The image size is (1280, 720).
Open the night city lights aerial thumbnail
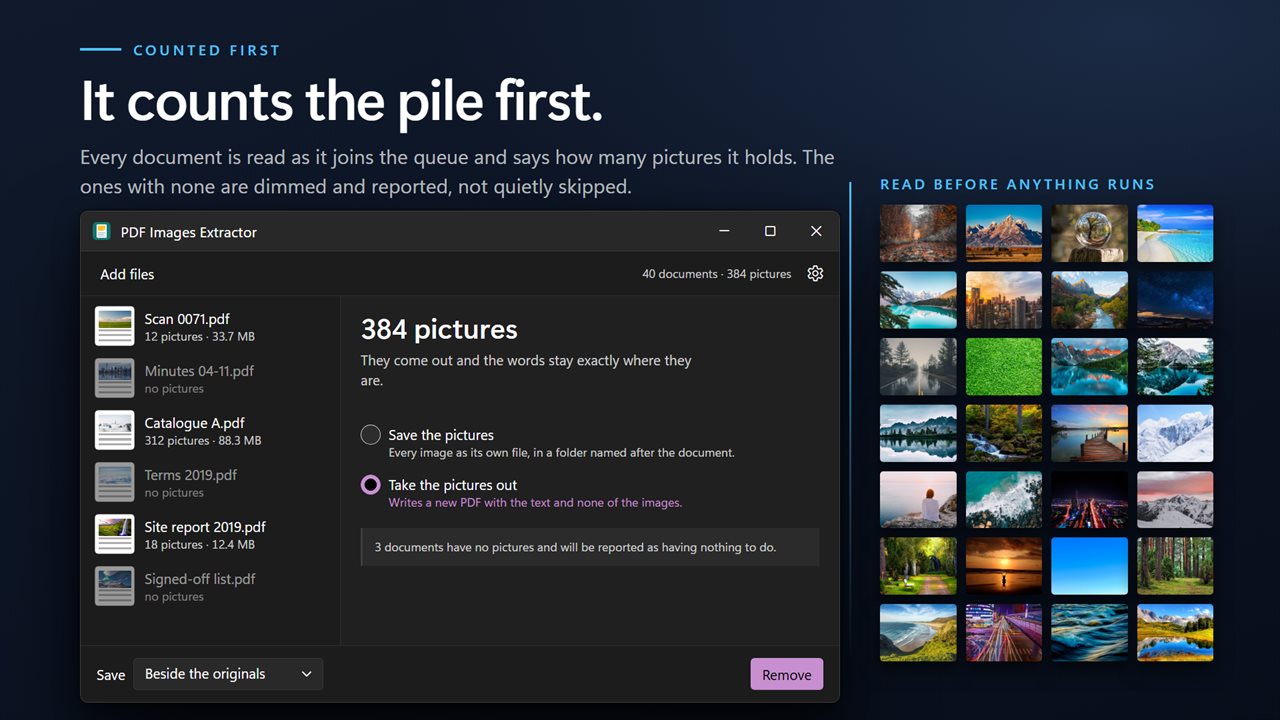point(1090,499)
